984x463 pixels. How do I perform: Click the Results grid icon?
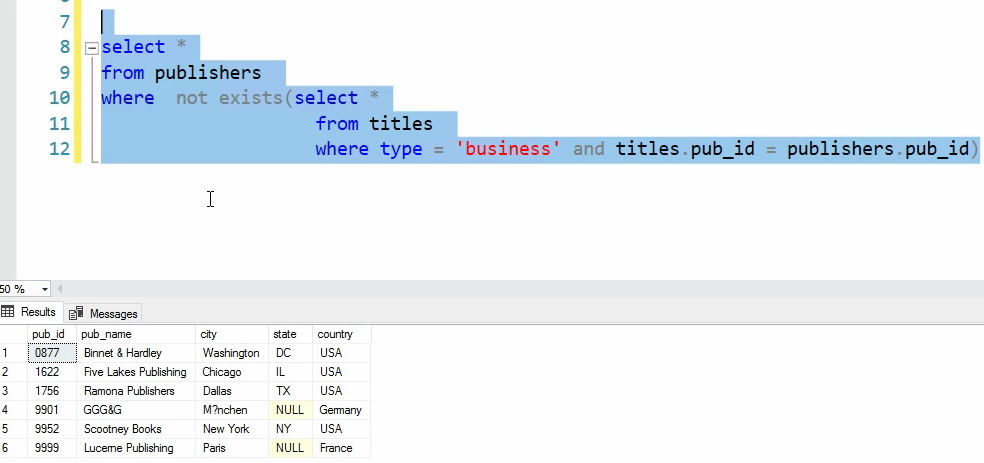click(8, 312)
